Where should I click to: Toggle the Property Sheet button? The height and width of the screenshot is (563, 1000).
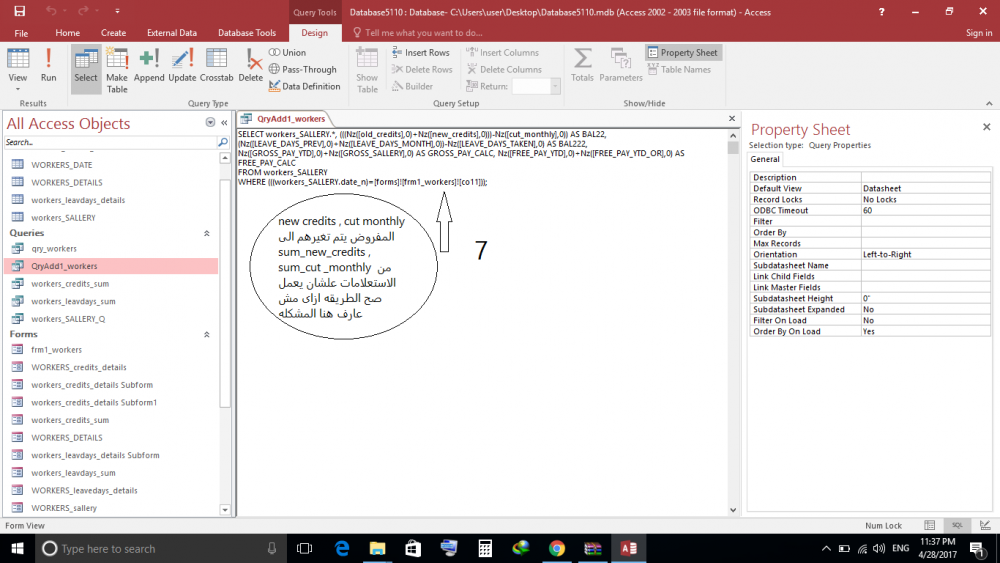click(x=683, y=52)
